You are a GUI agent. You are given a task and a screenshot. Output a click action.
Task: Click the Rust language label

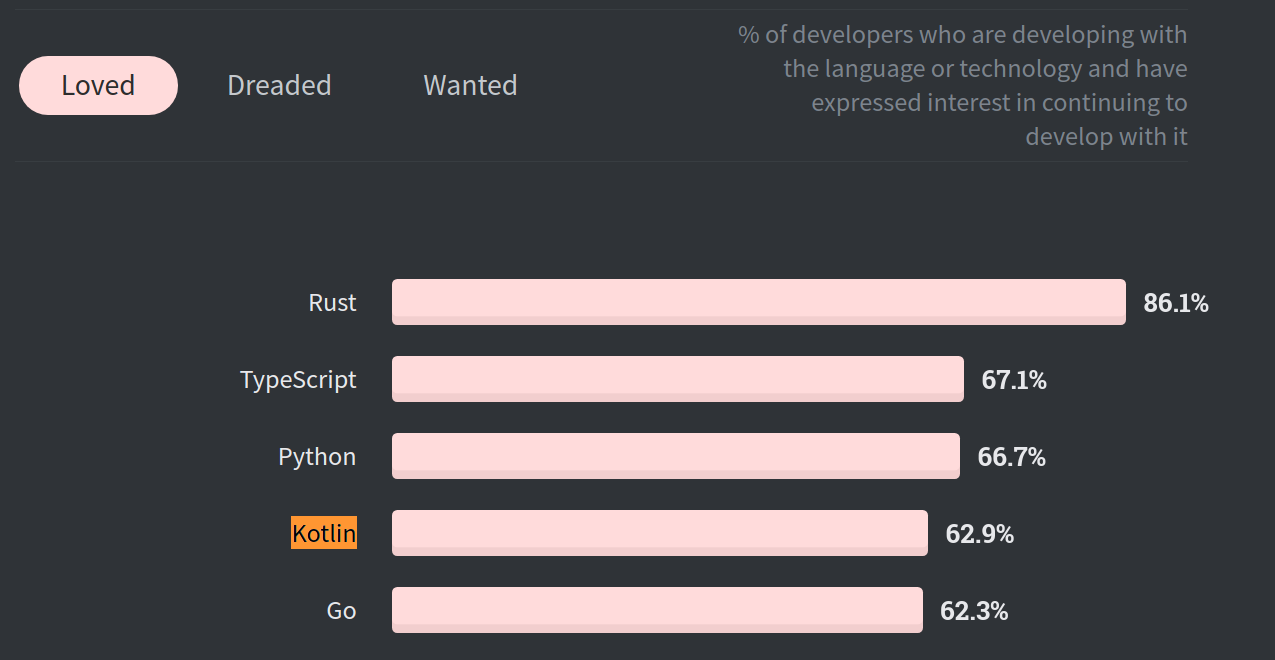pos(332,303)
